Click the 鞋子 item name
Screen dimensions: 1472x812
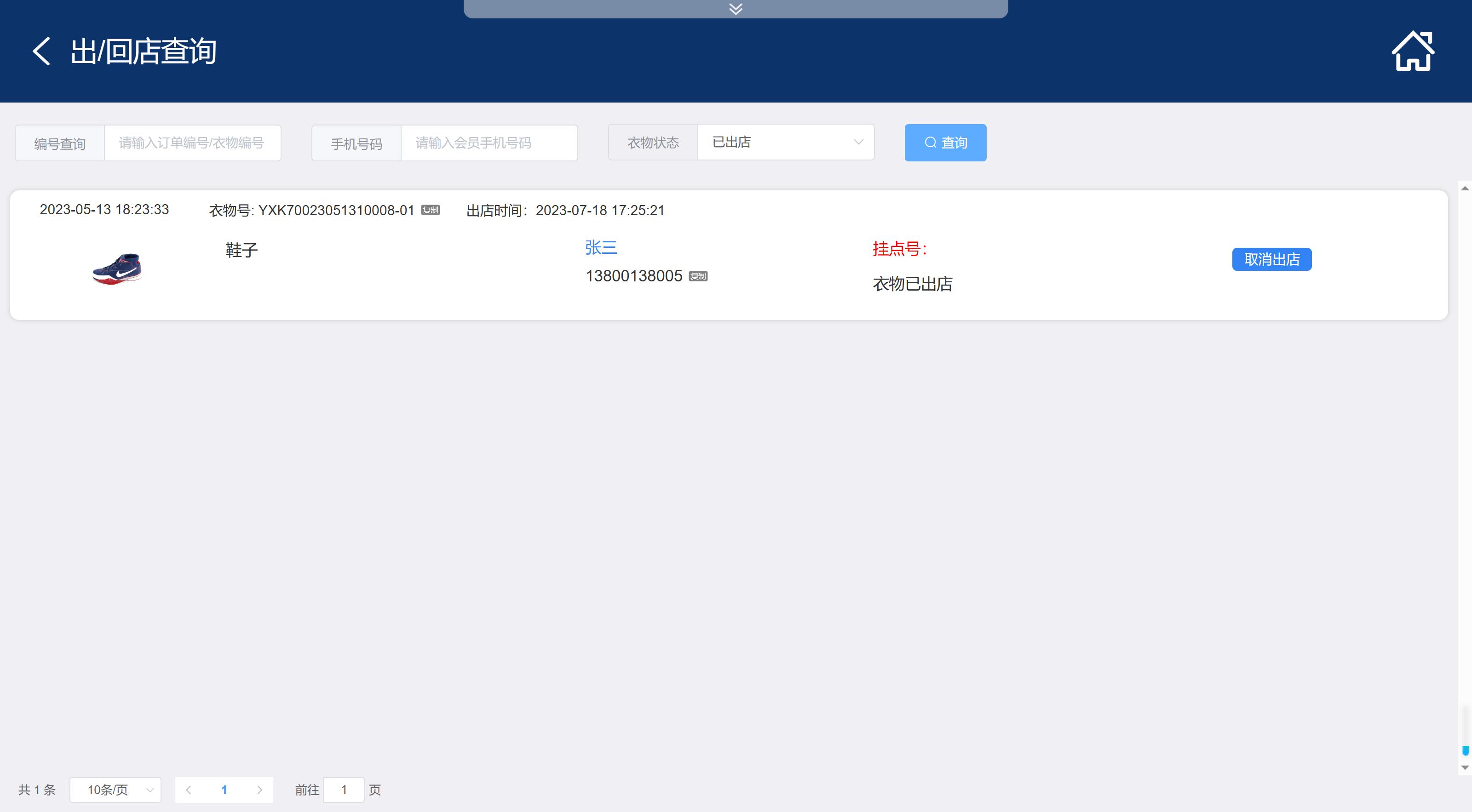coord(241,250)
